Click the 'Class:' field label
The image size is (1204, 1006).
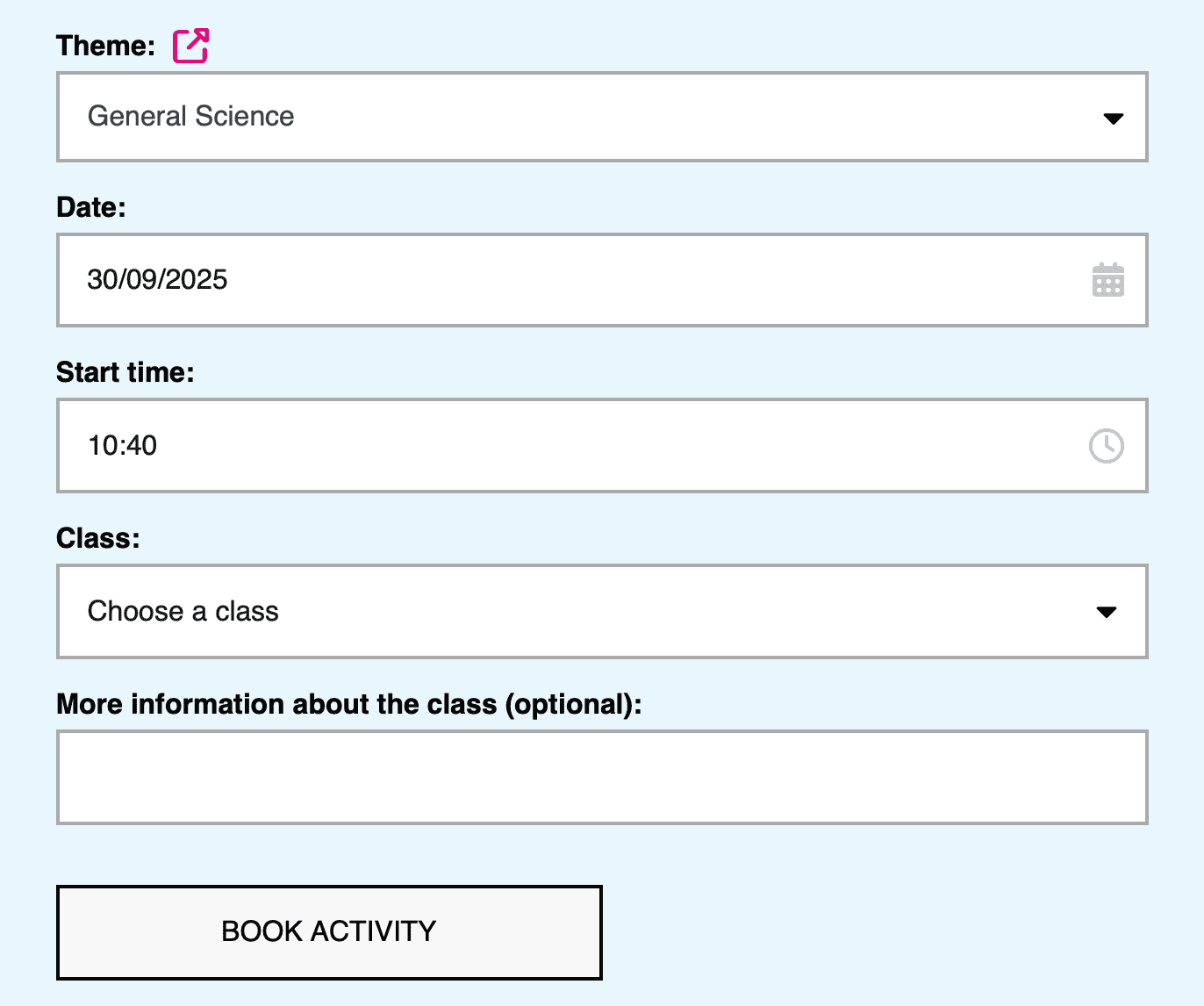[98, 538]
